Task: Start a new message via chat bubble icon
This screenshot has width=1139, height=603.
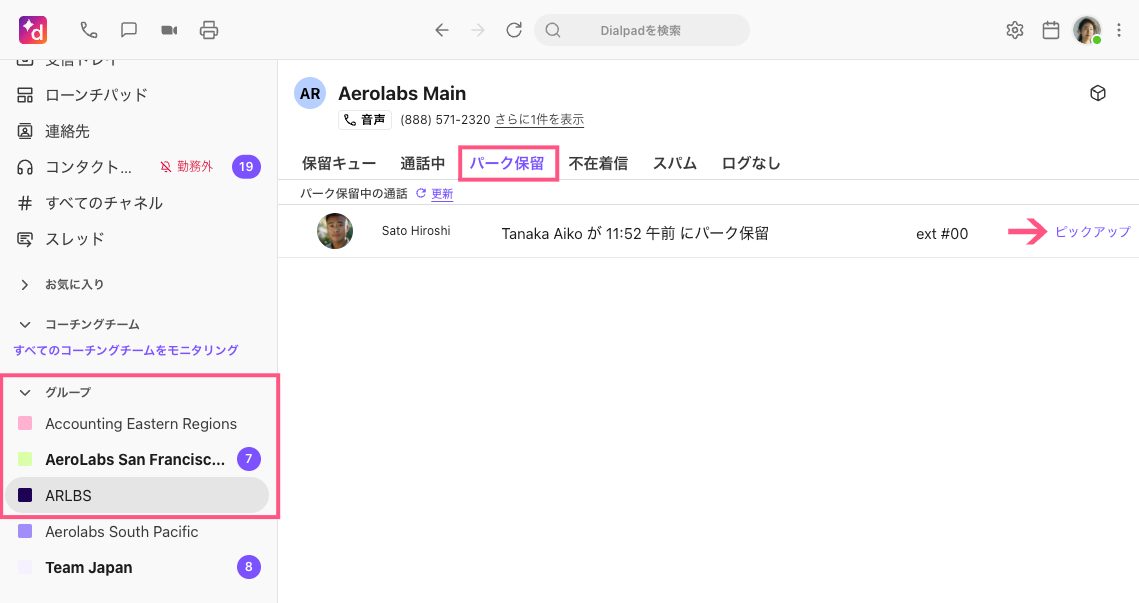Action: tap(129, 30)
